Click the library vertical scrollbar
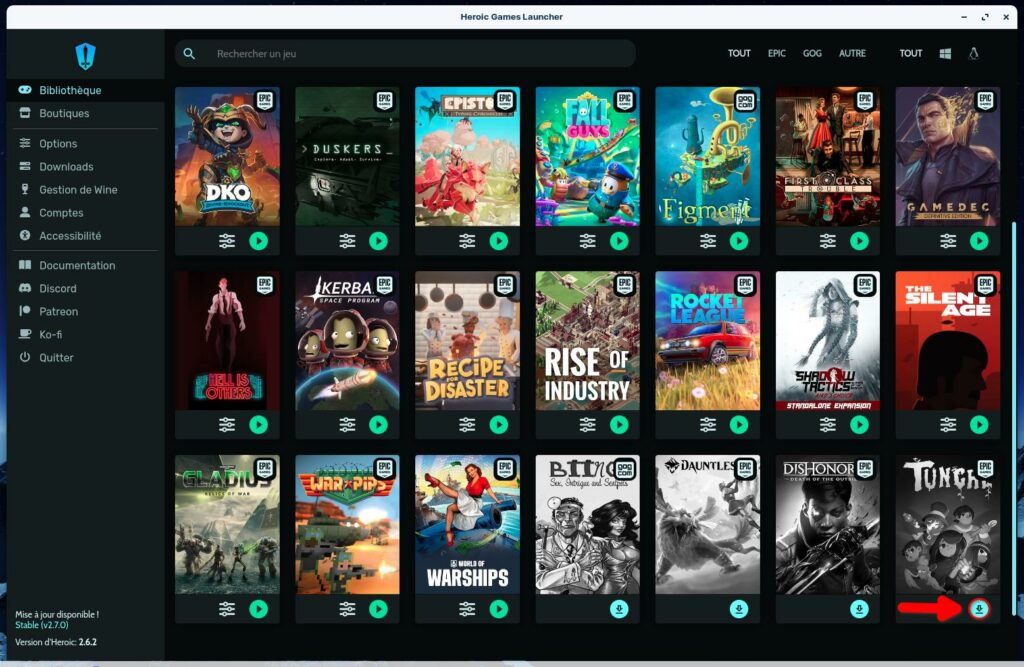This screenshot has width=1024, height=667. 1013,400
